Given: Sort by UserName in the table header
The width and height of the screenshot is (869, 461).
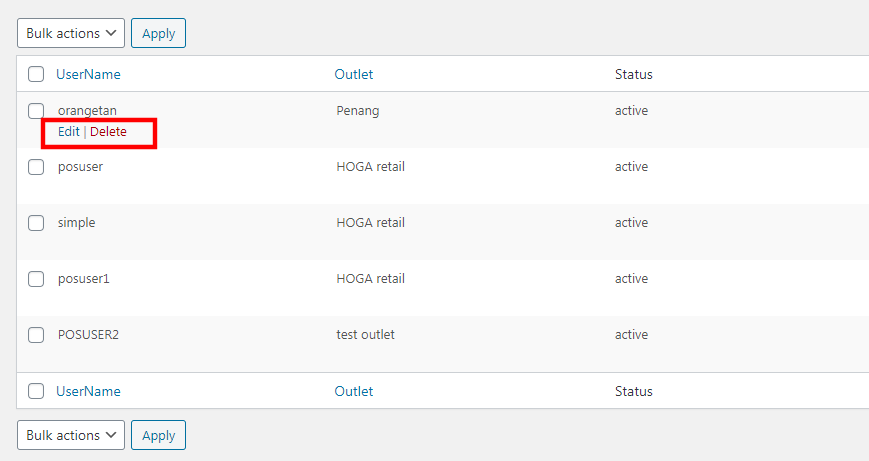Looking at the screenshot, I should (88, 74).
